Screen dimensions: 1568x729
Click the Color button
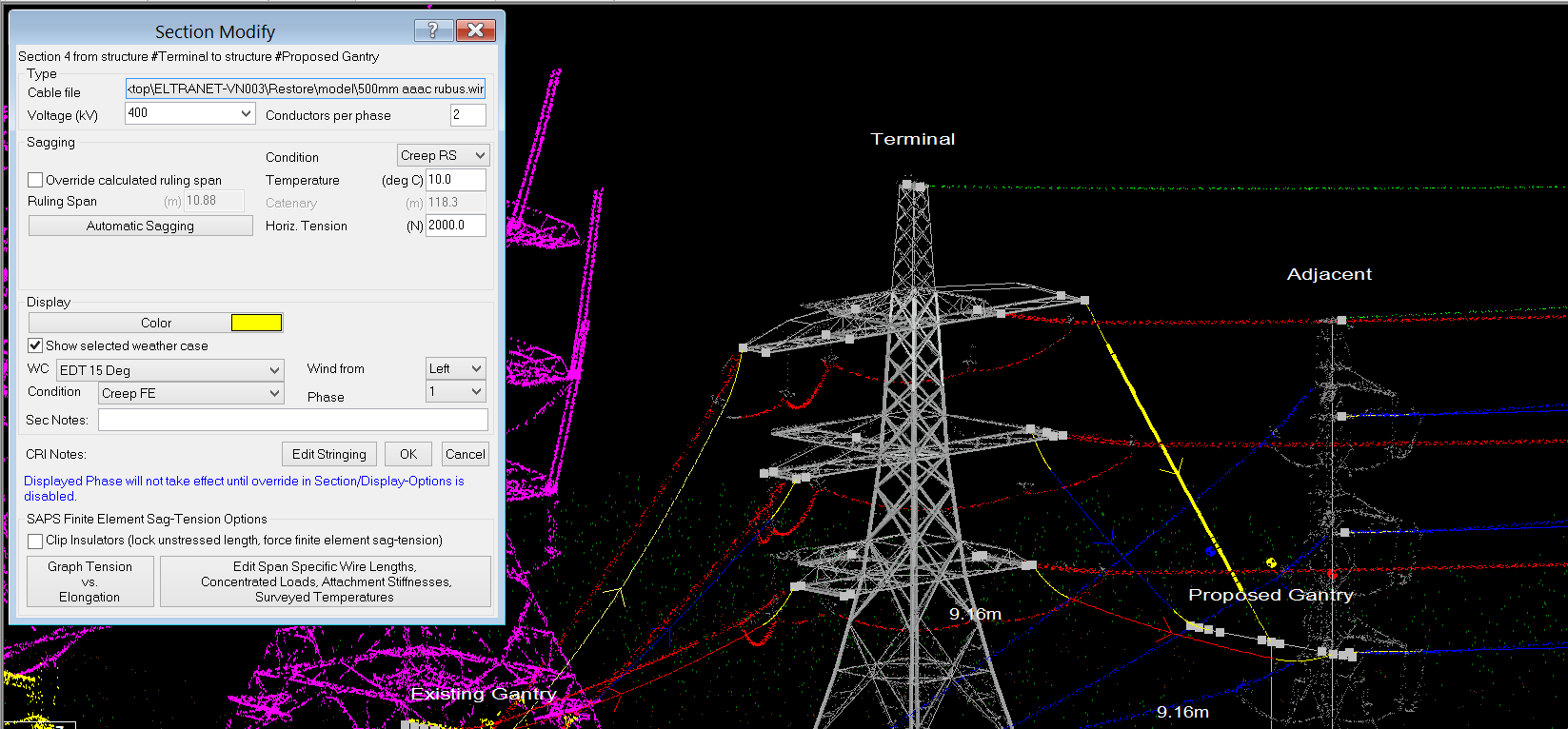pos(156,323)
